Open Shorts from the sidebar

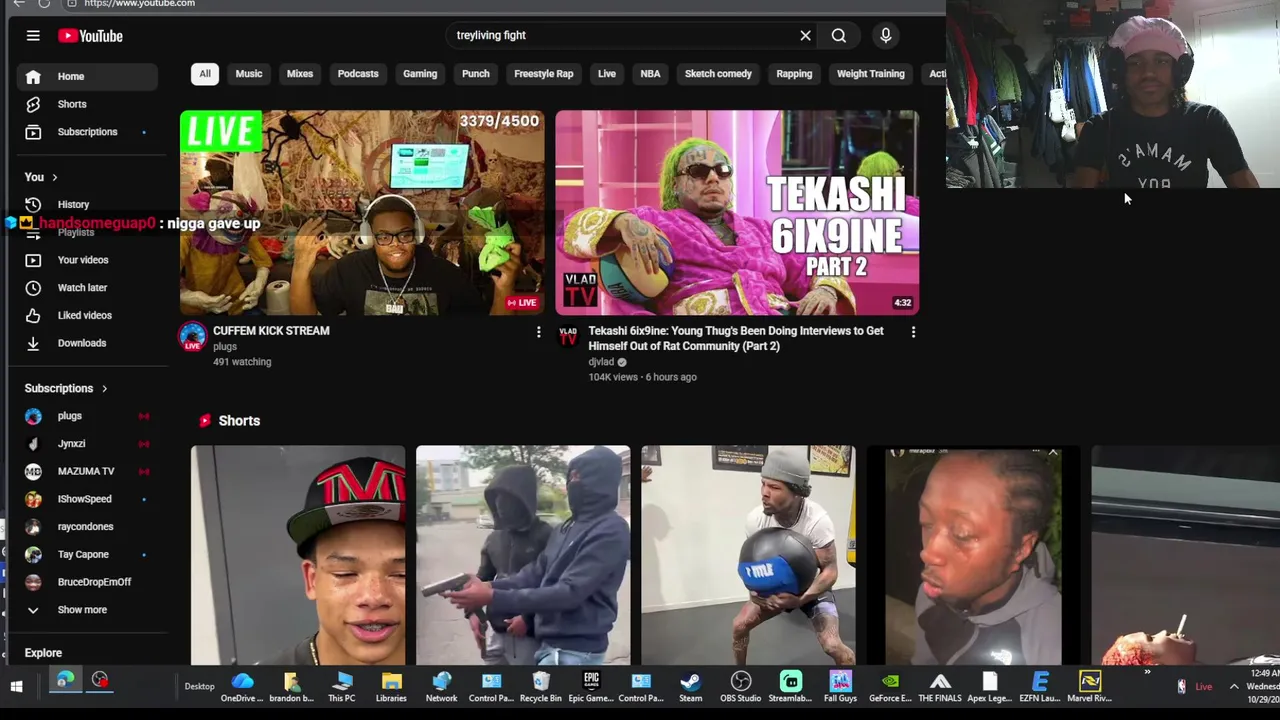click(87, 104)
